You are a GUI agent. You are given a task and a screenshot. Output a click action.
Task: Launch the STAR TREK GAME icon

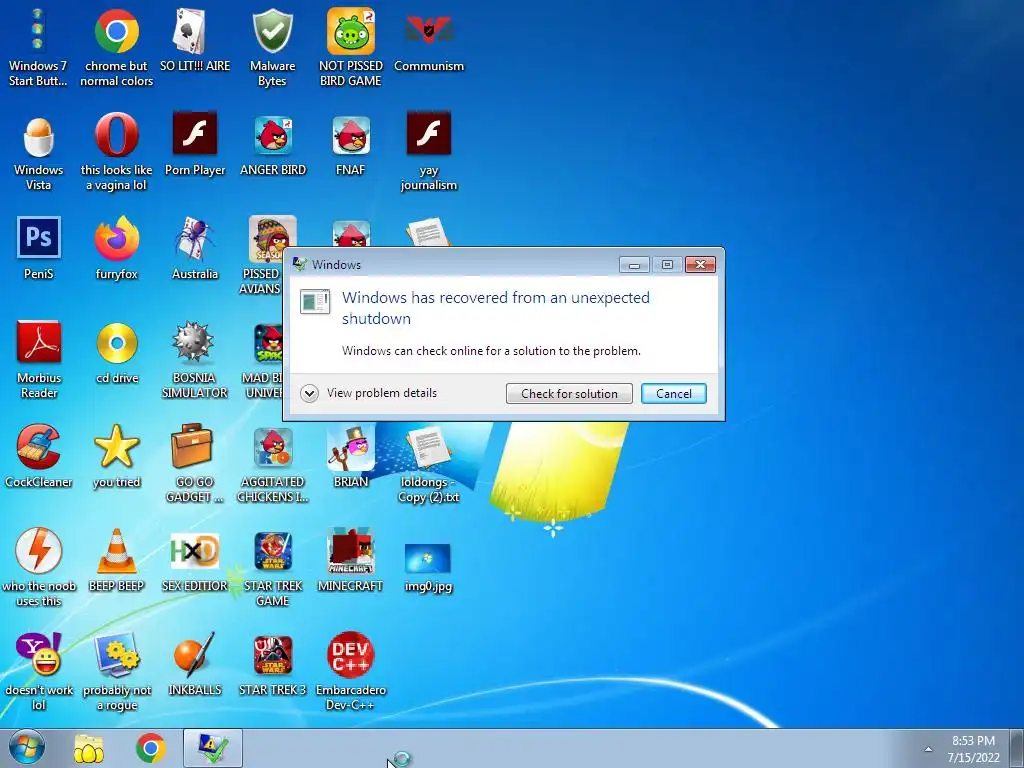(272, 567)
